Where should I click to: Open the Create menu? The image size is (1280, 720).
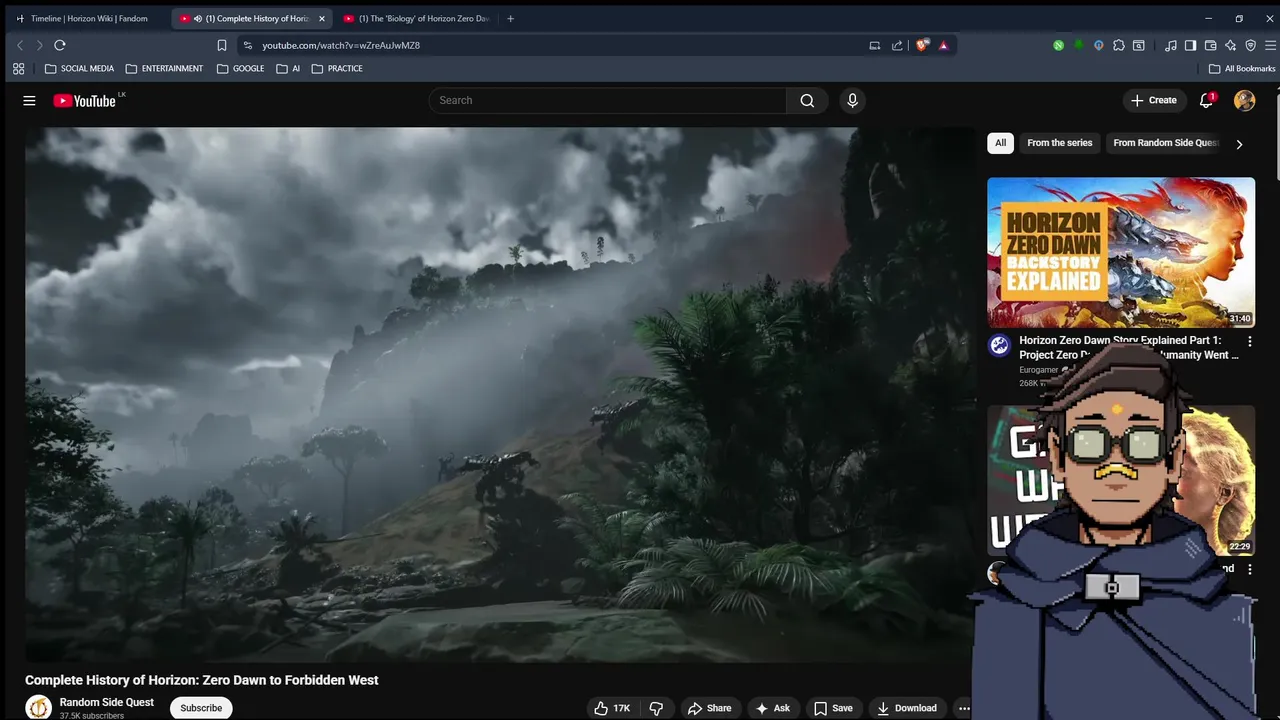coord(1153,100)
